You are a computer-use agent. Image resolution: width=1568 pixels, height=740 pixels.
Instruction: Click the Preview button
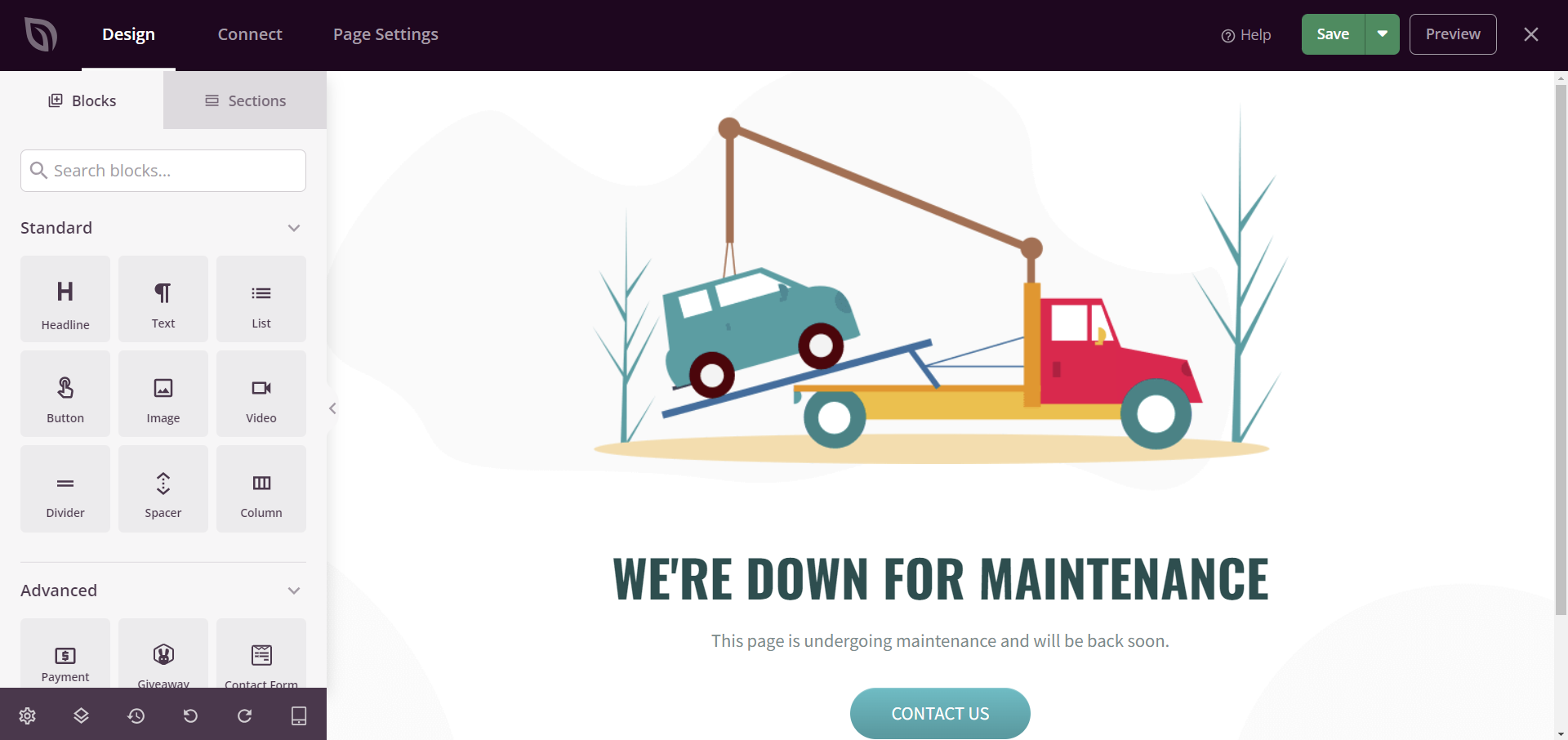coord(1453,33)
